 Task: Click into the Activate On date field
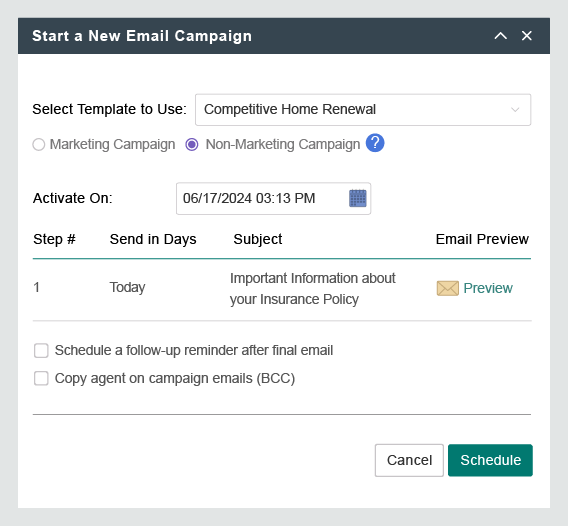[x=273, y=199]
